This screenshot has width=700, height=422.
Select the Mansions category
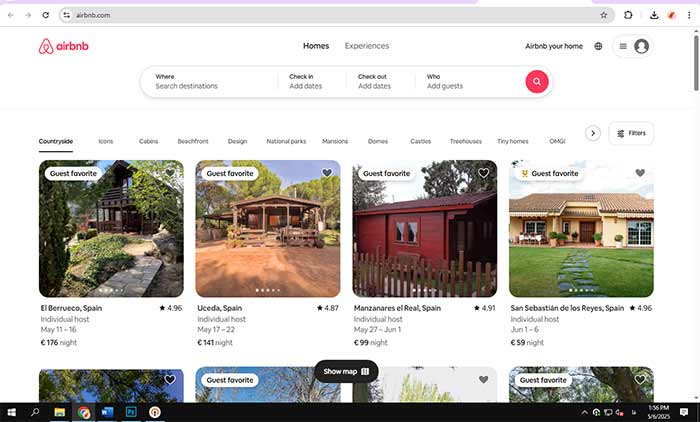pyautogui.click(x=335, y=141)
